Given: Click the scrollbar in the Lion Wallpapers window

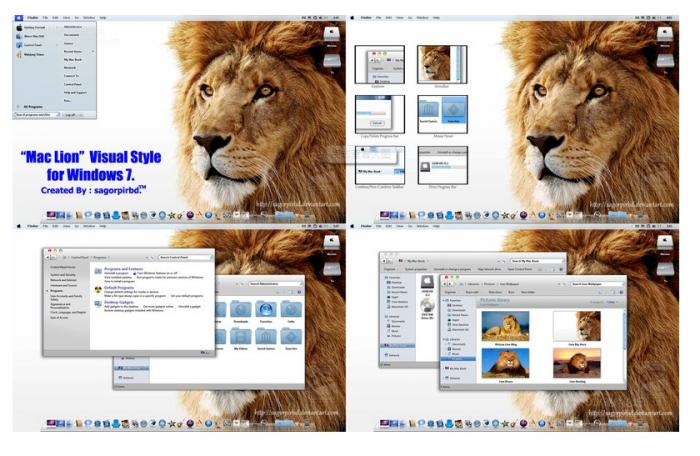Looking at the screenshot, I should (624, 330).
